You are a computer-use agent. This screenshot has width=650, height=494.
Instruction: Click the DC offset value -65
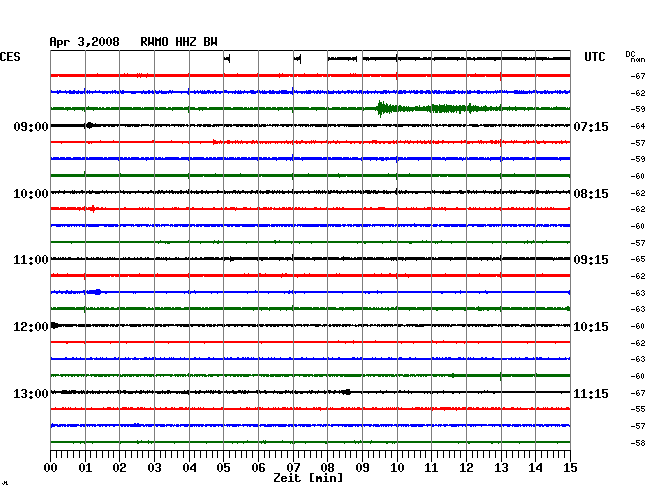638,259
